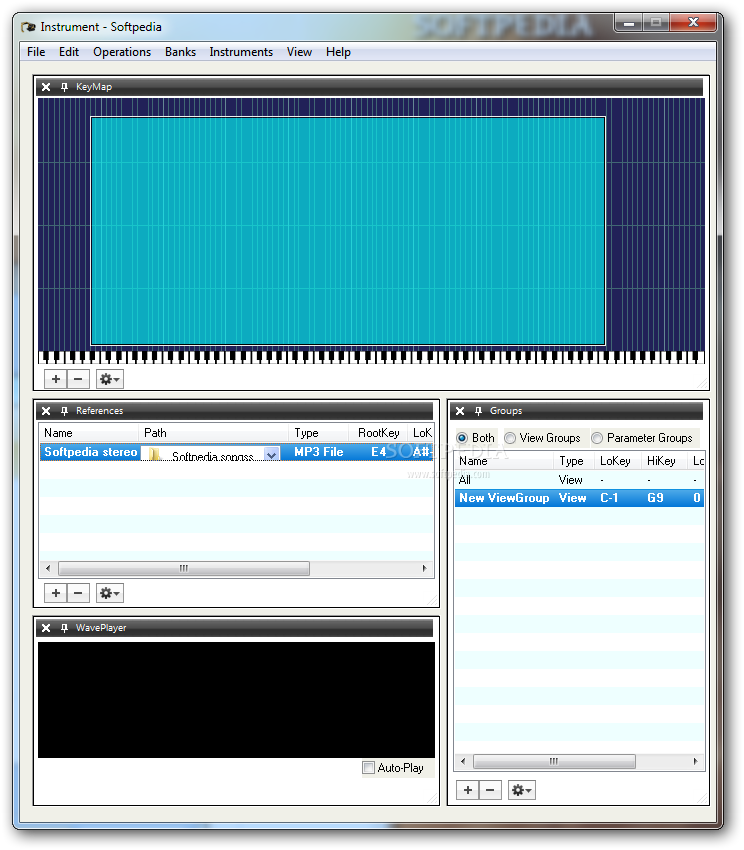Click Groups scrollbar left arrow

(463, 762)
